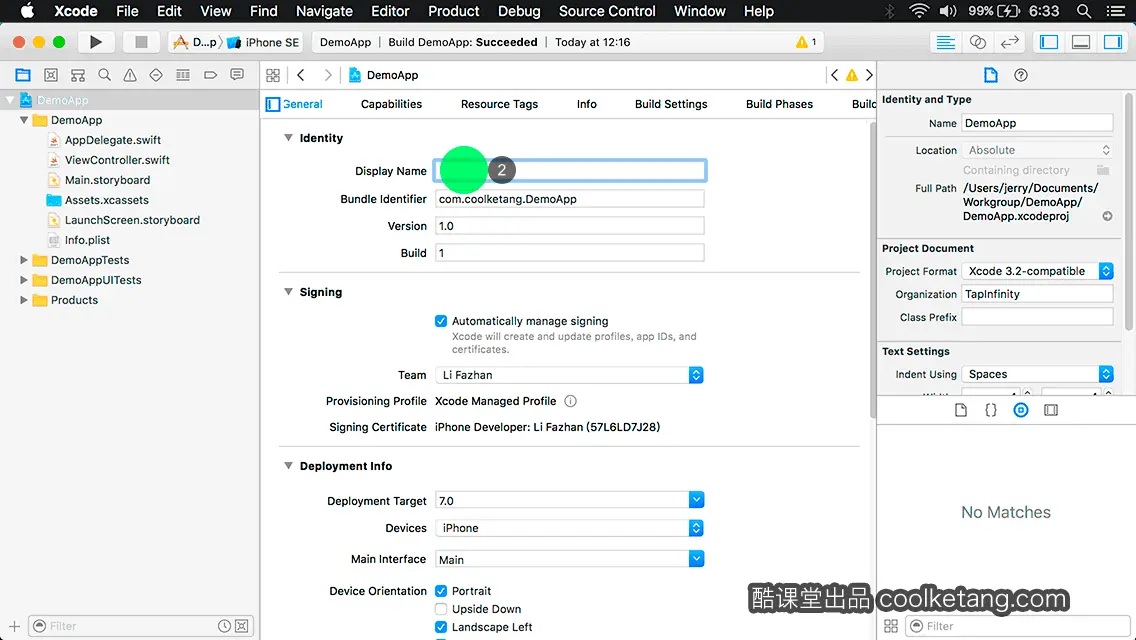Open Spotlight search in menu bar
This screenshot has height=640, width=1136.
click(x=1084, y=11)
